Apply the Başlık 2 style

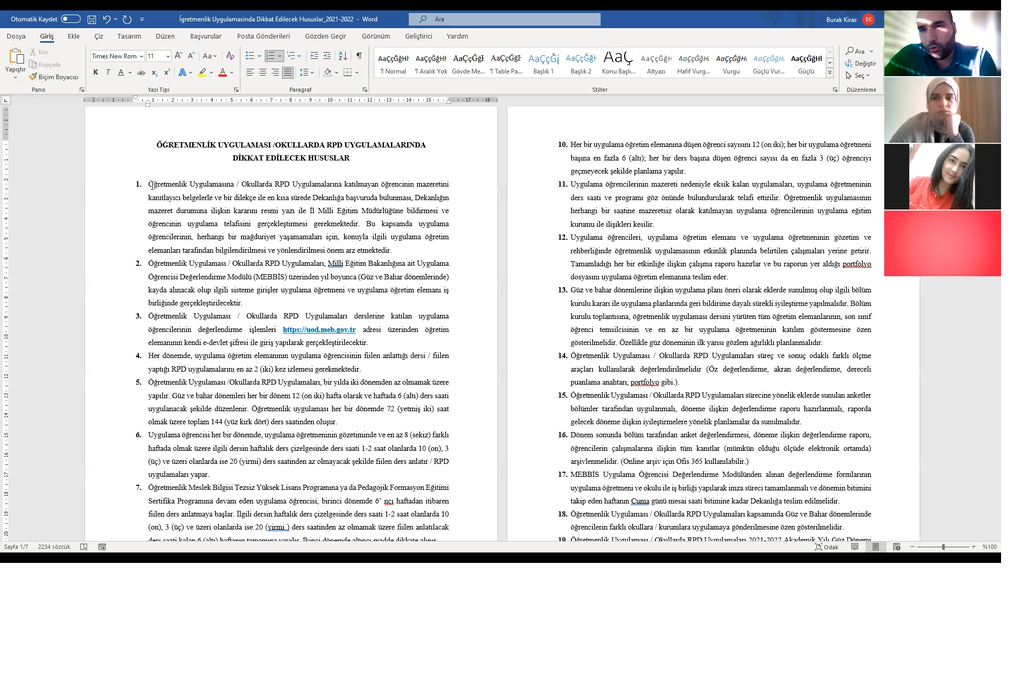[581, 63]
